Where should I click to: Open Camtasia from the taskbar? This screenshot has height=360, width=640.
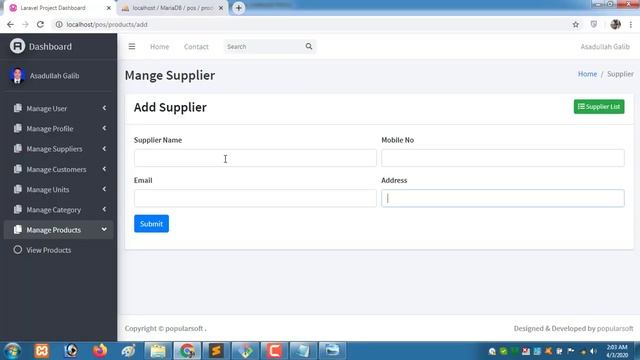point(274,351)
